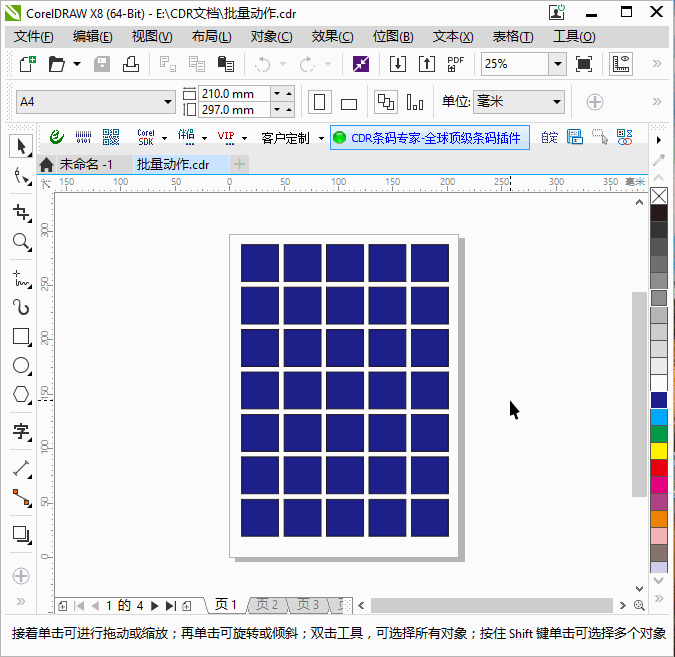Image resolution: width=675 pixels, height=657 pixels.
Task: Open the zoom level 25% dropdown
Action: tap(557, 64)
